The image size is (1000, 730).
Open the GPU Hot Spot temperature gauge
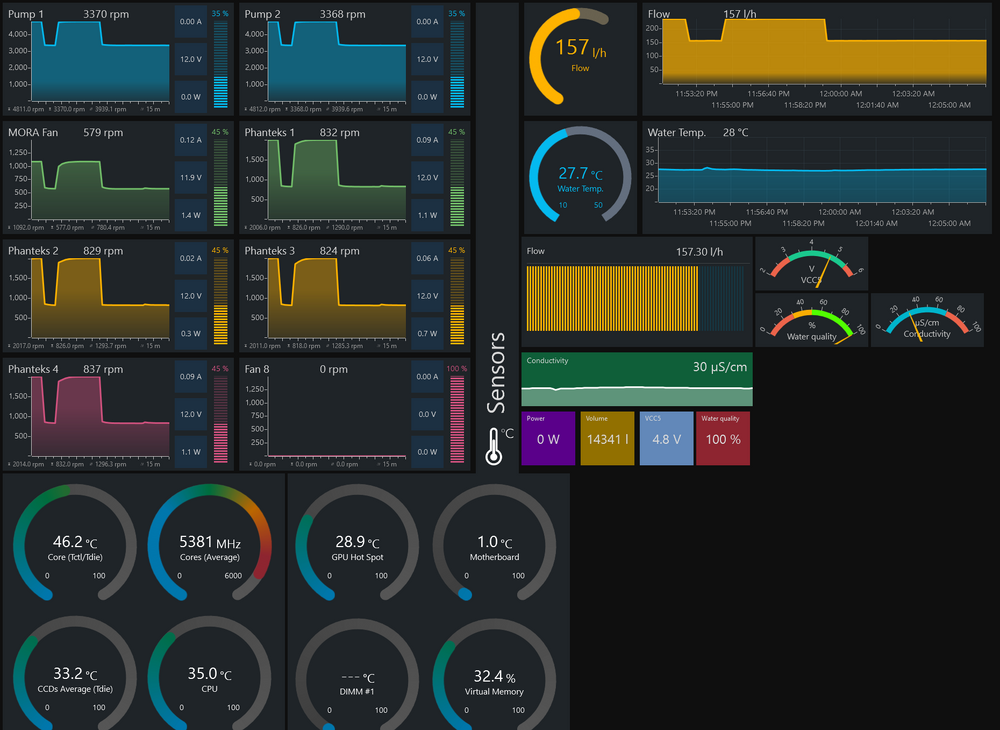pyautogui.click(x=357, y=547)
